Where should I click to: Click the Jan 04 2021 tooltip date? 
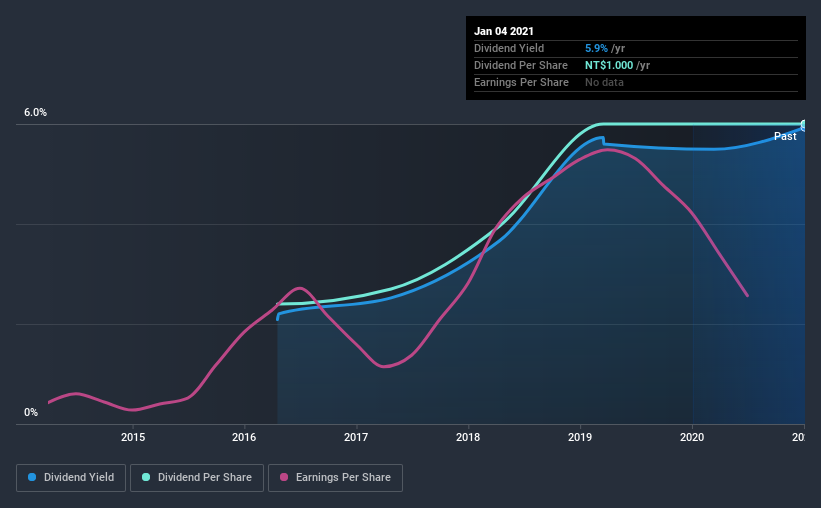504,31
